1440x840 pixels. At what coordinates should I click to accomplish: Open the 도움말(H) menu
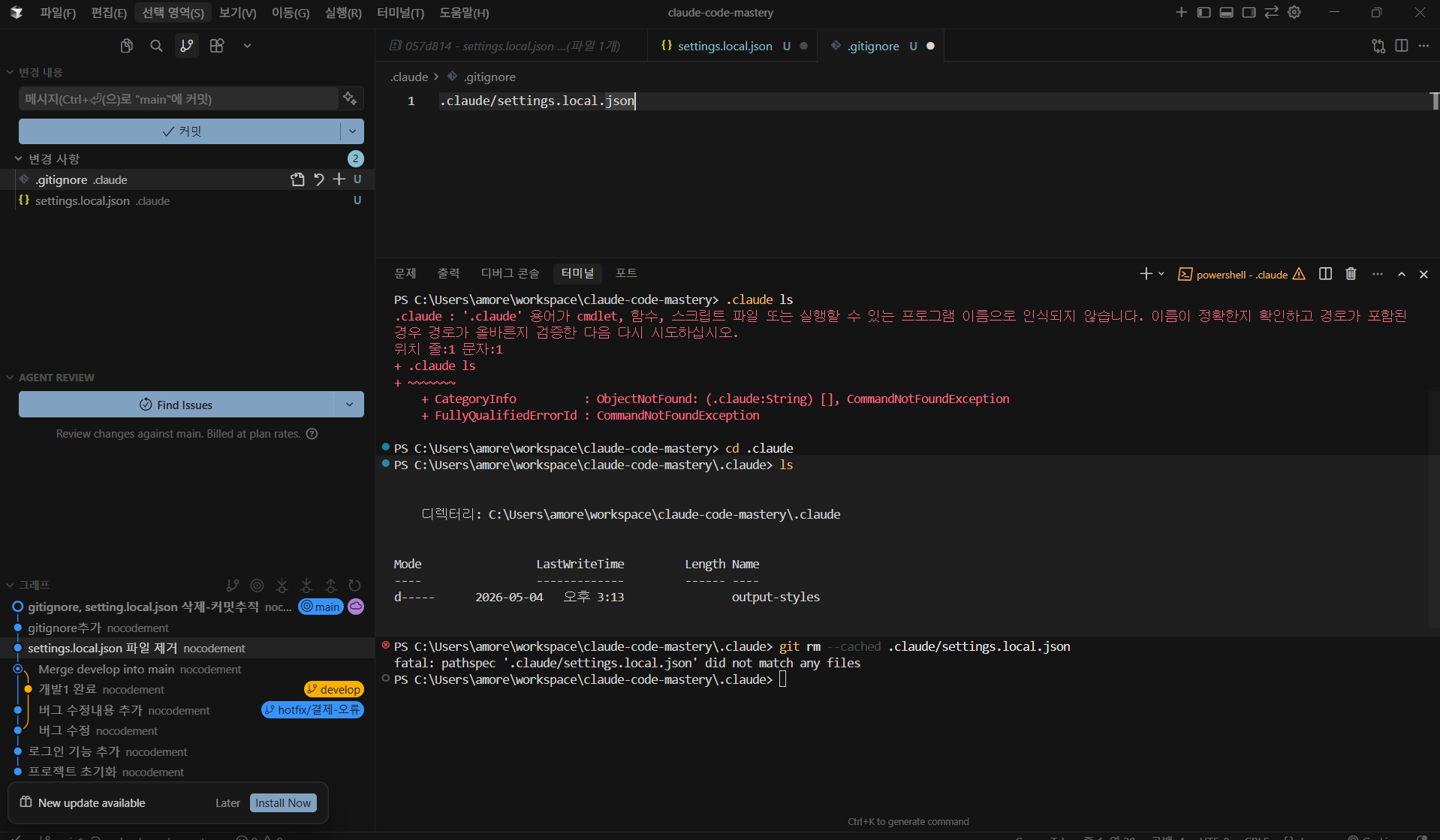click(464, 13)
